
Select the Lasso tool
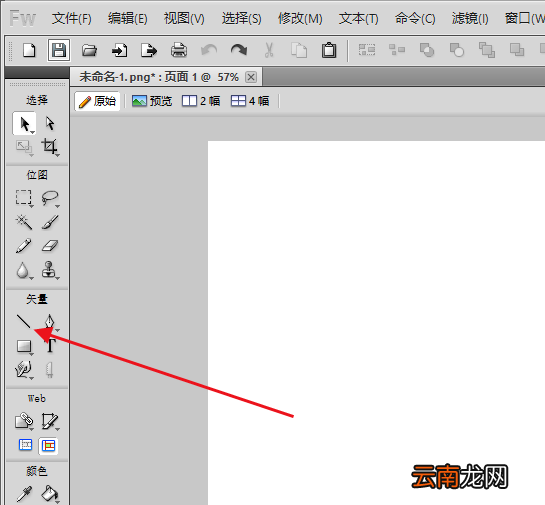[x=50, y=198]
